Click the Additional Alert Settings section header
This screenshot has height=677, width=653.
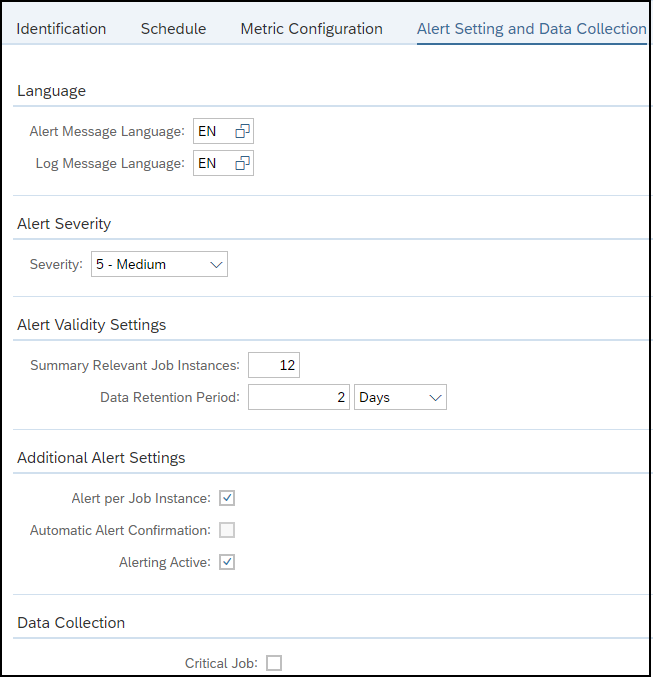point(101,458)
